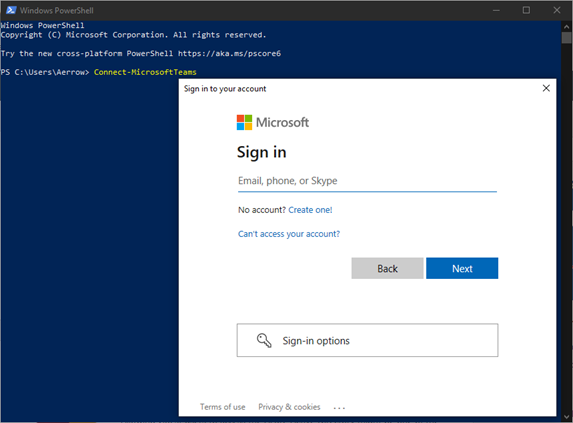The width and height of the screenshot is (573, 423).
Task: Open Terms of use link
Action: [223, 407]
